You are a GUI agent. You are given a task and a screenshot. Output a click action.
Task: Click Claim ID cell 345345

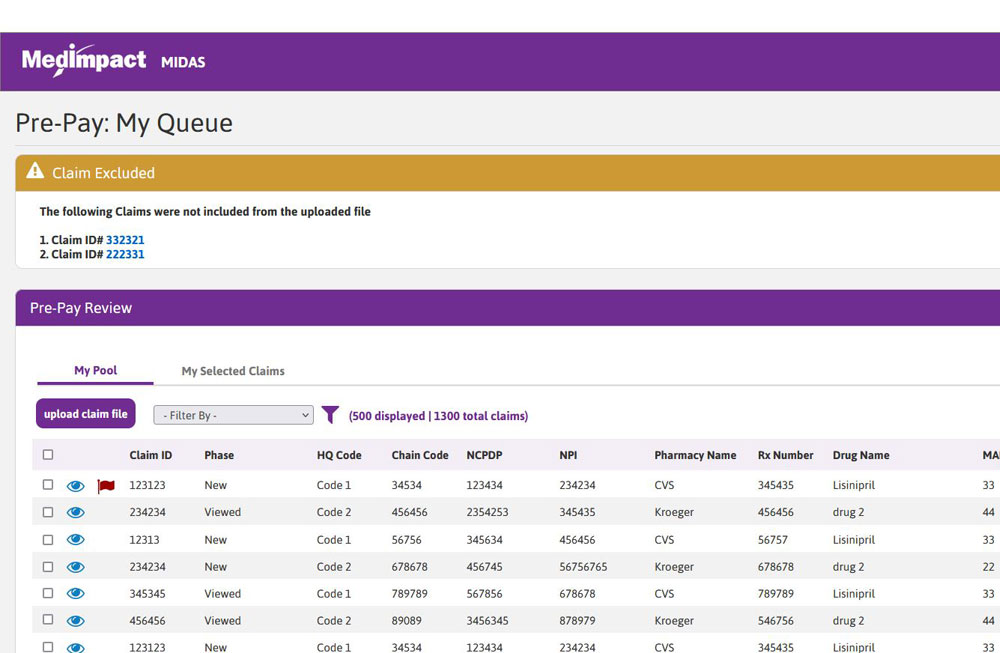[x=147, y=594]
